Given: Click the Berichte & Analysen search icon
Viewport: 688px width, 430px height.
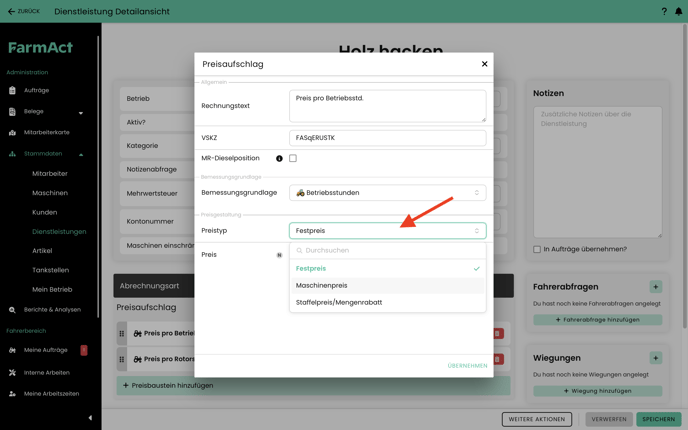Looking at the screenshot, I should (12, 310).
